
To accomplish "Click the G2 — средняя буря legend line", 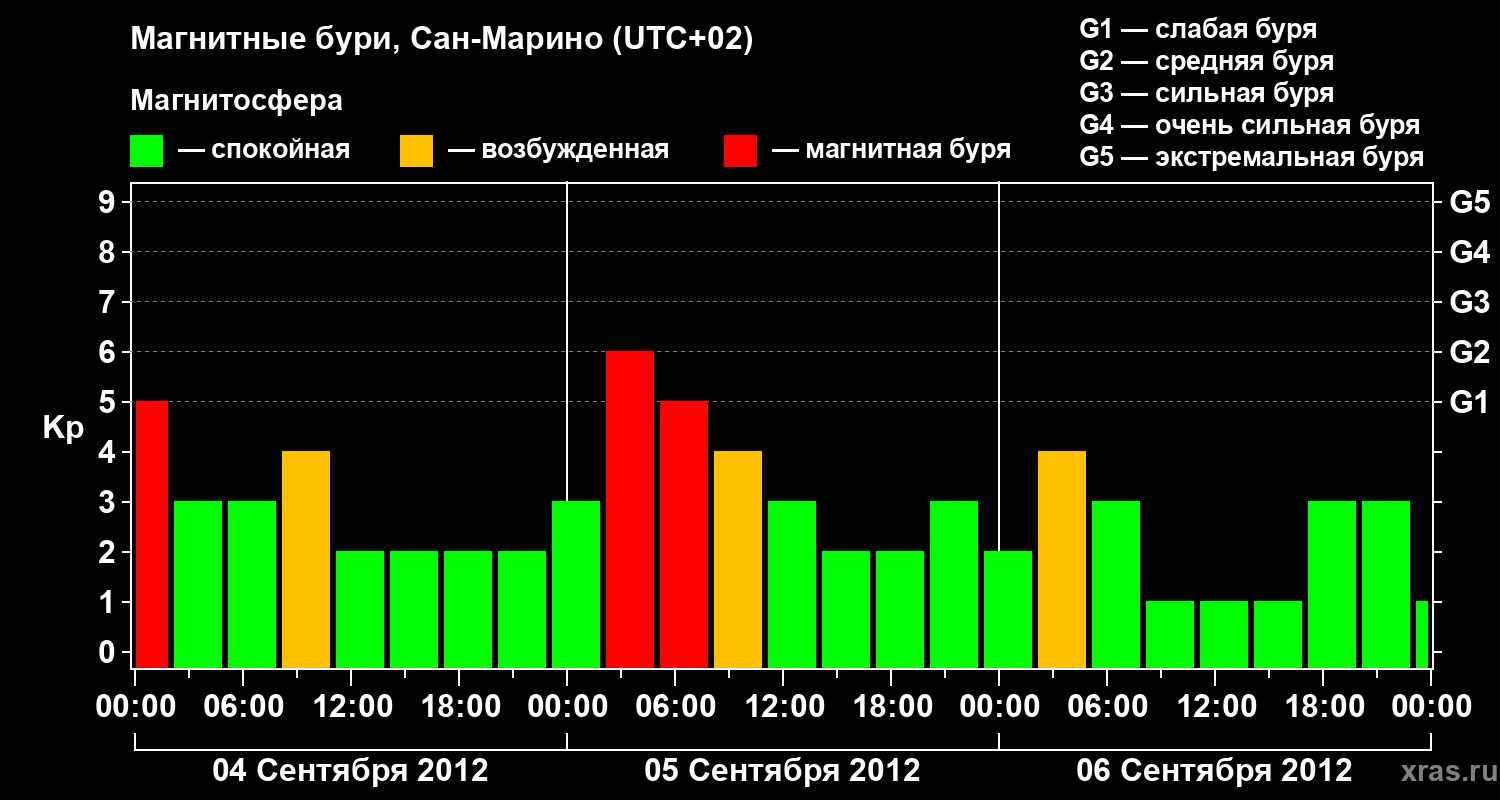I will coord(1206,61).
